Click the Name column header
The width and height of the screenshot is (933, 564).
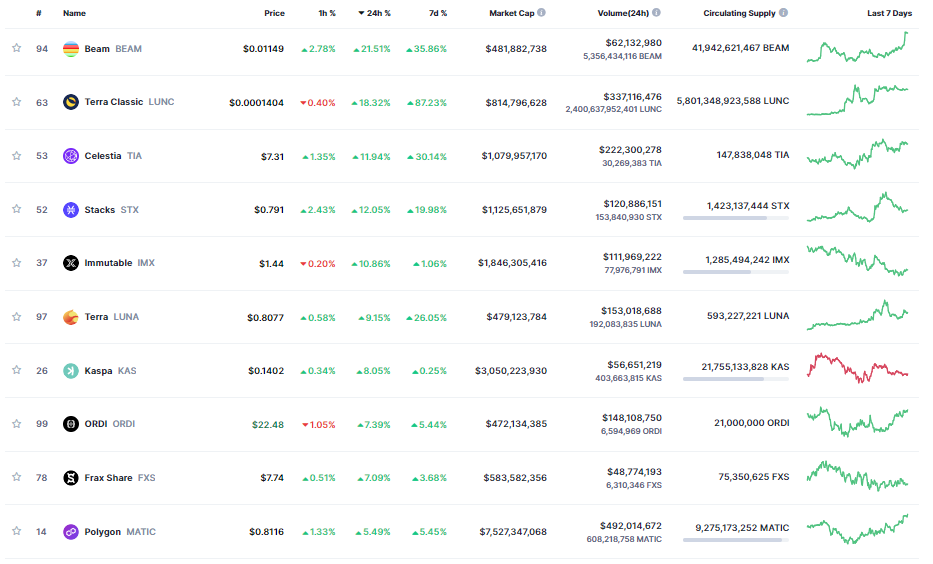74,13
